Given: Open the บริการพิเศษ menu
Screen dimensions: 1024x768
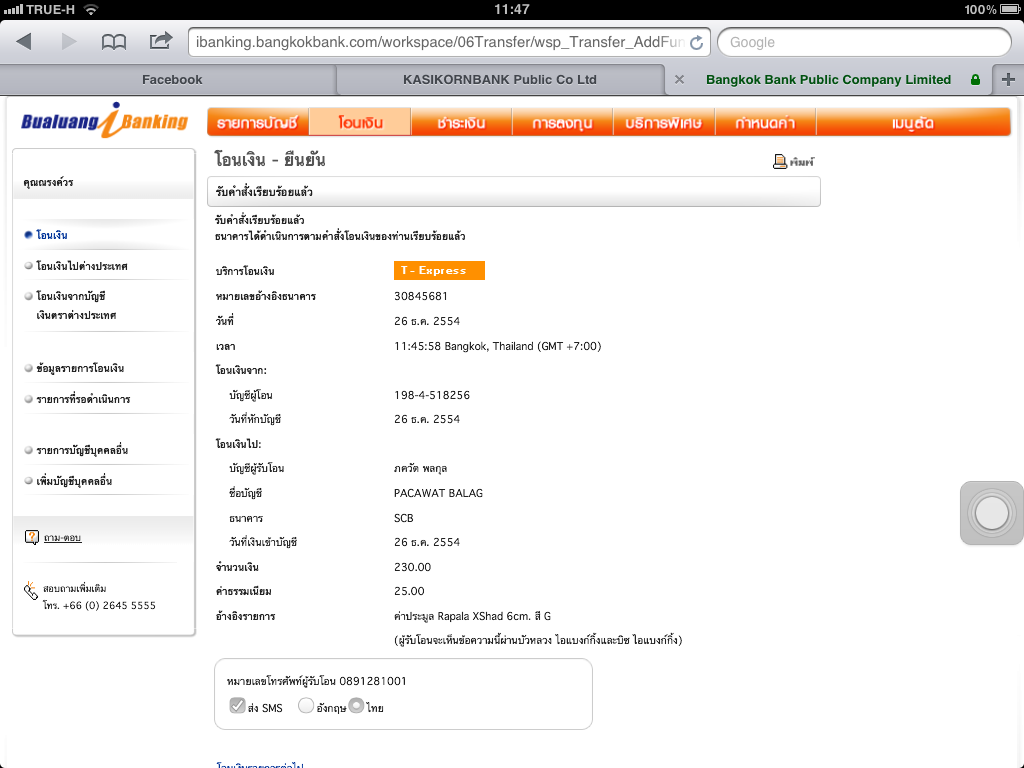Looking at the screenshot, I should point(664,123).
